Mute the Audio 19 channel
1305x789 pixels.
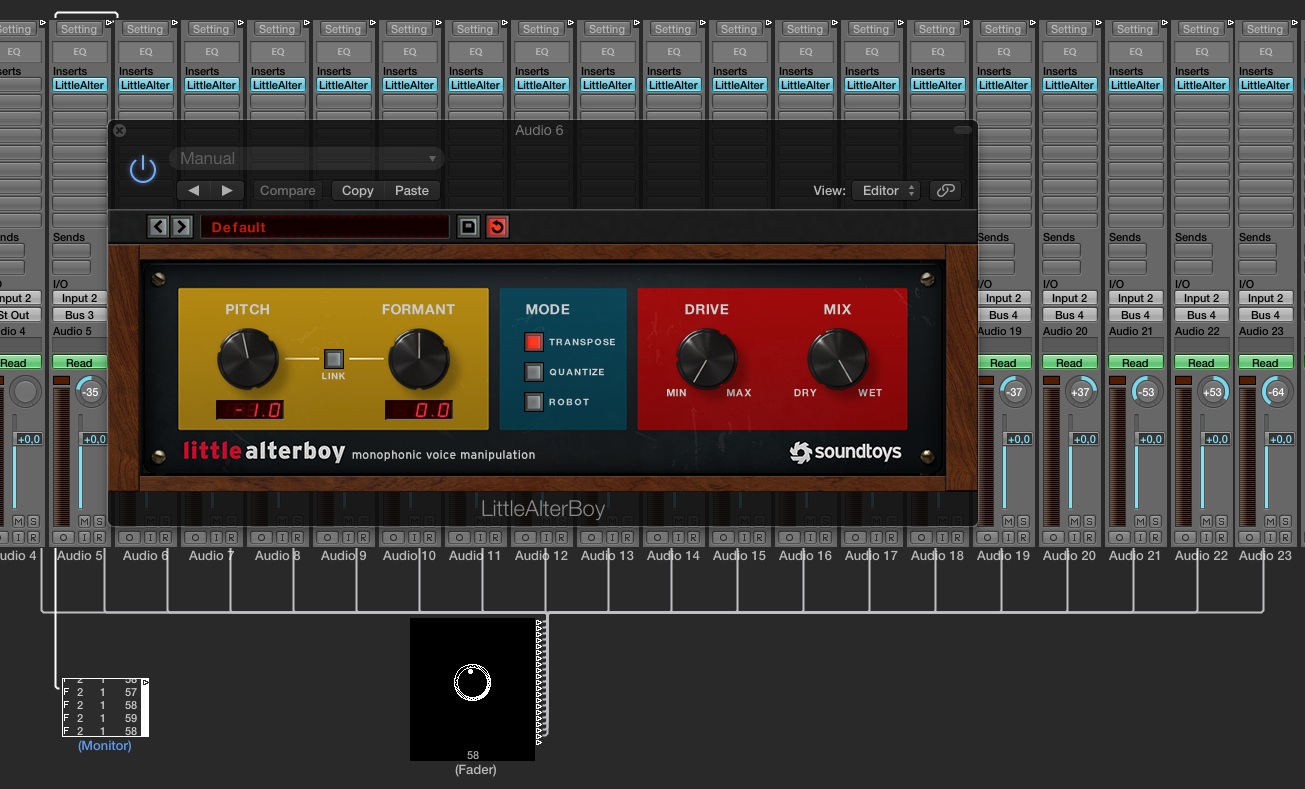click(1008, 521)
